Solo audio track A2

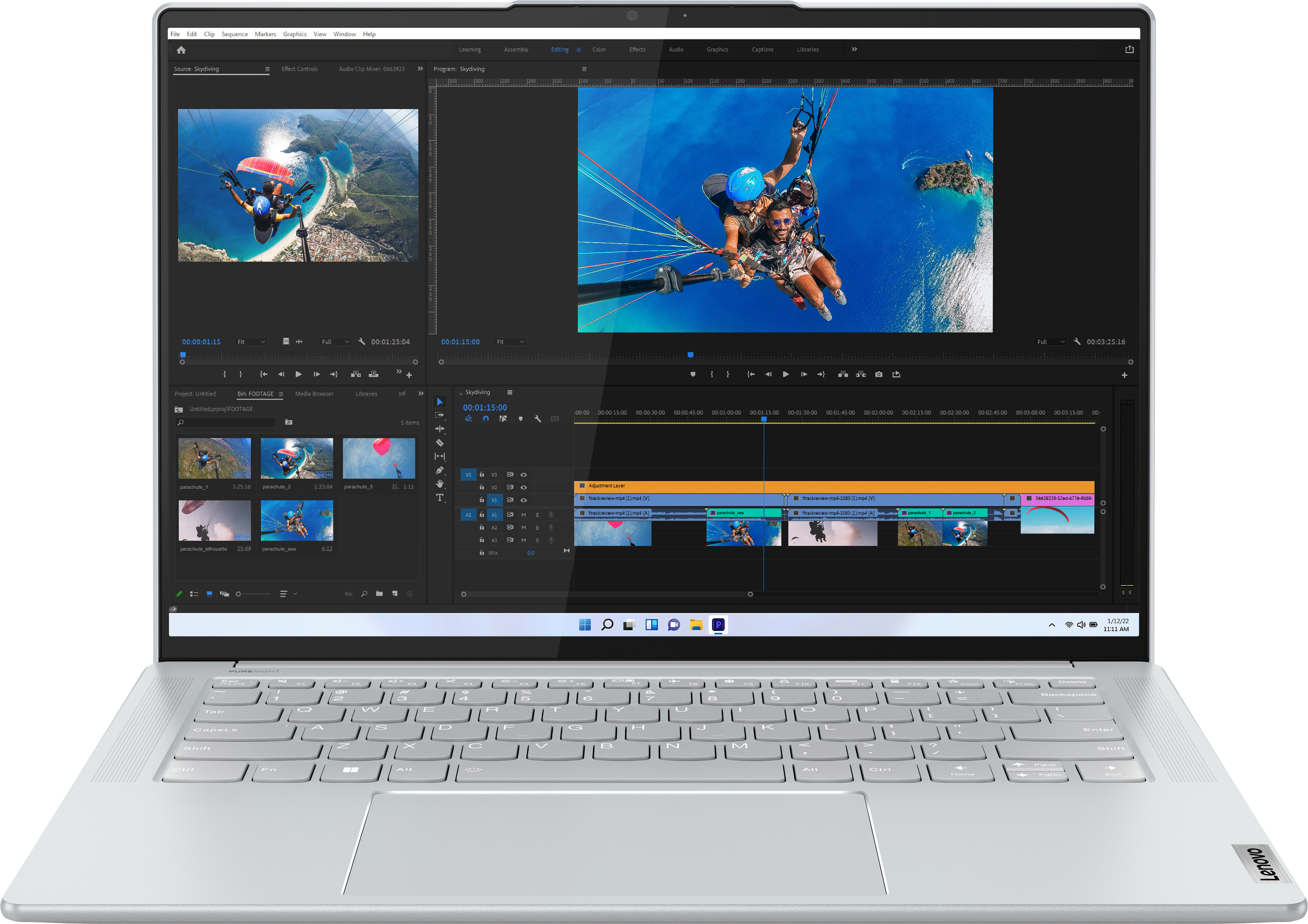click(537, 527)
